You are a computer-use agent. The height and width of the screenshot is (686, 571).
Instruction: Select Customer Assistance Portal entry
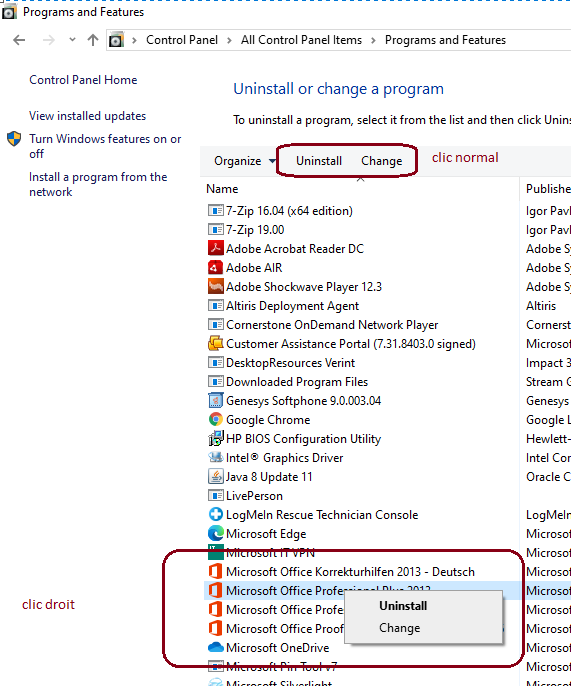[350, 343]
